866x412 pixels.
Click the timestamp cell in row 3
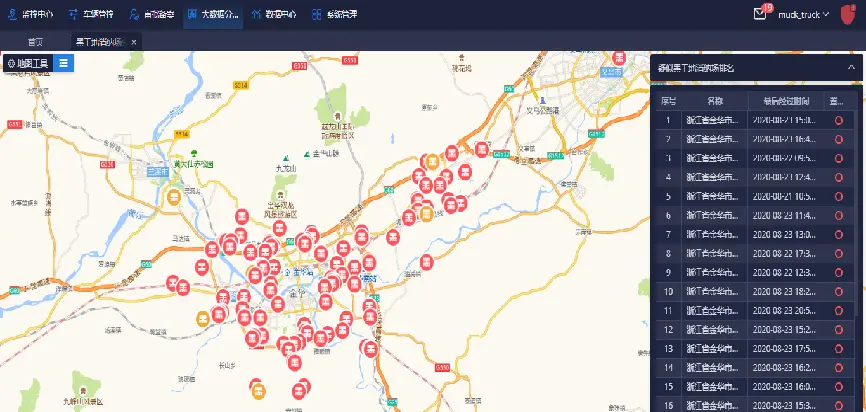(x=786, y=159)
